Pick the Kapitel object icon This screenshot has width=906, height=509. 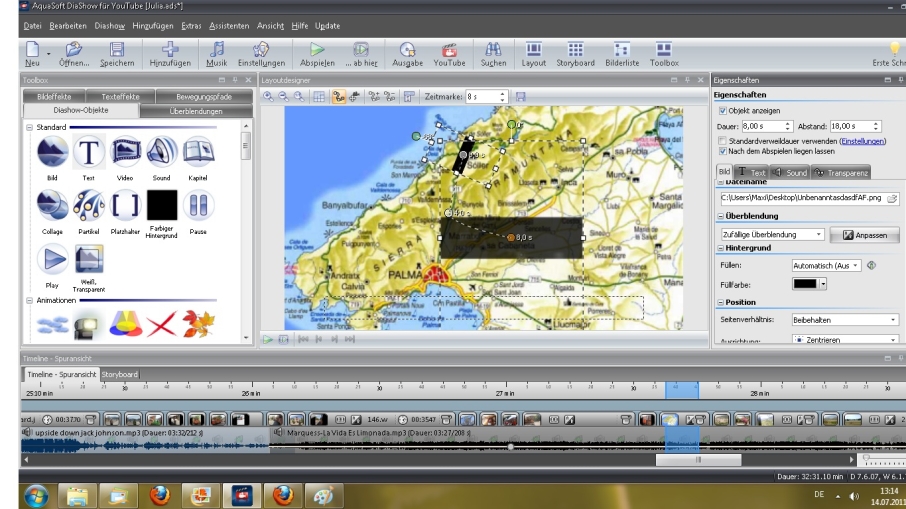point(198,152)
